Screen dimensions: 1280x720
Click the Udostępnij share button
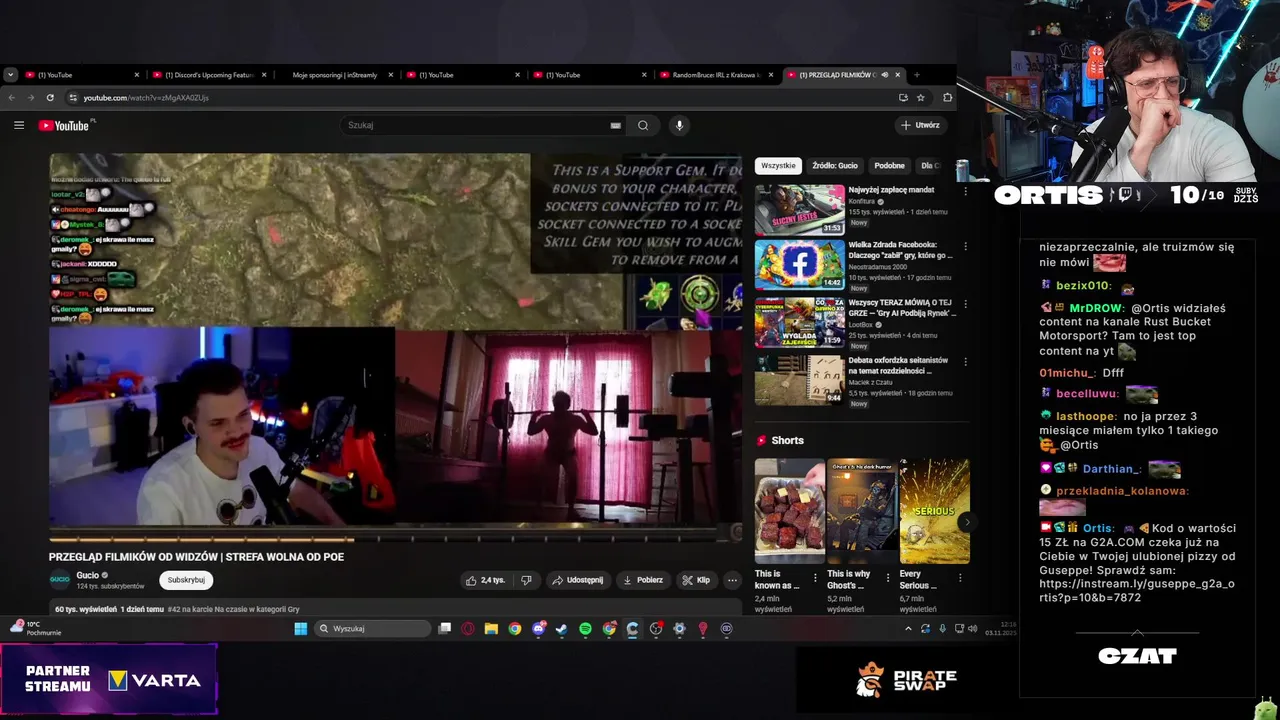coord(577,580)
